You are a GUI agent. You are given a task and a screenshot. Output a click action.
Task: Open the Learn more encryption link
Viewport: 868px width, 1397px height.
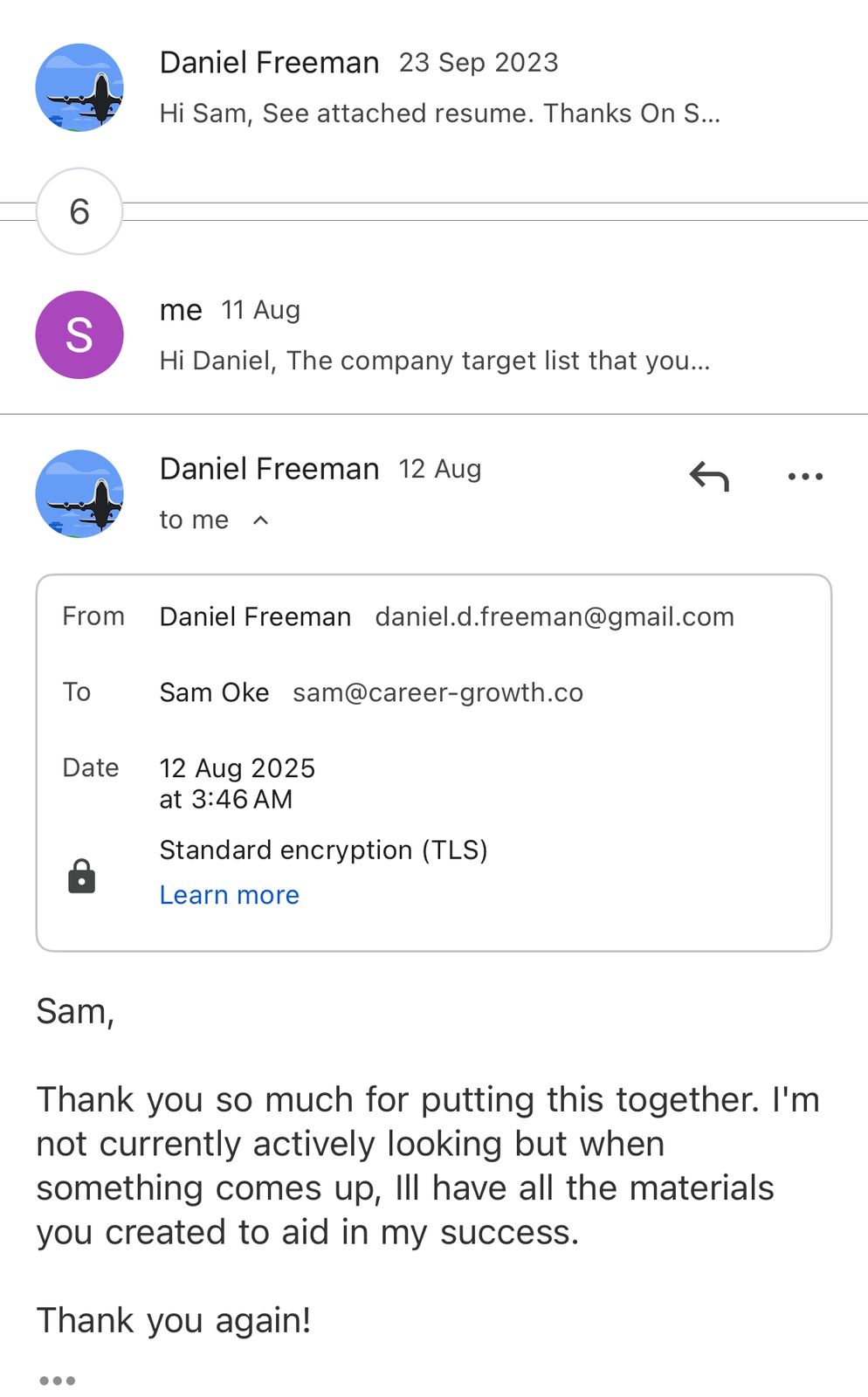tap(229, 895)
